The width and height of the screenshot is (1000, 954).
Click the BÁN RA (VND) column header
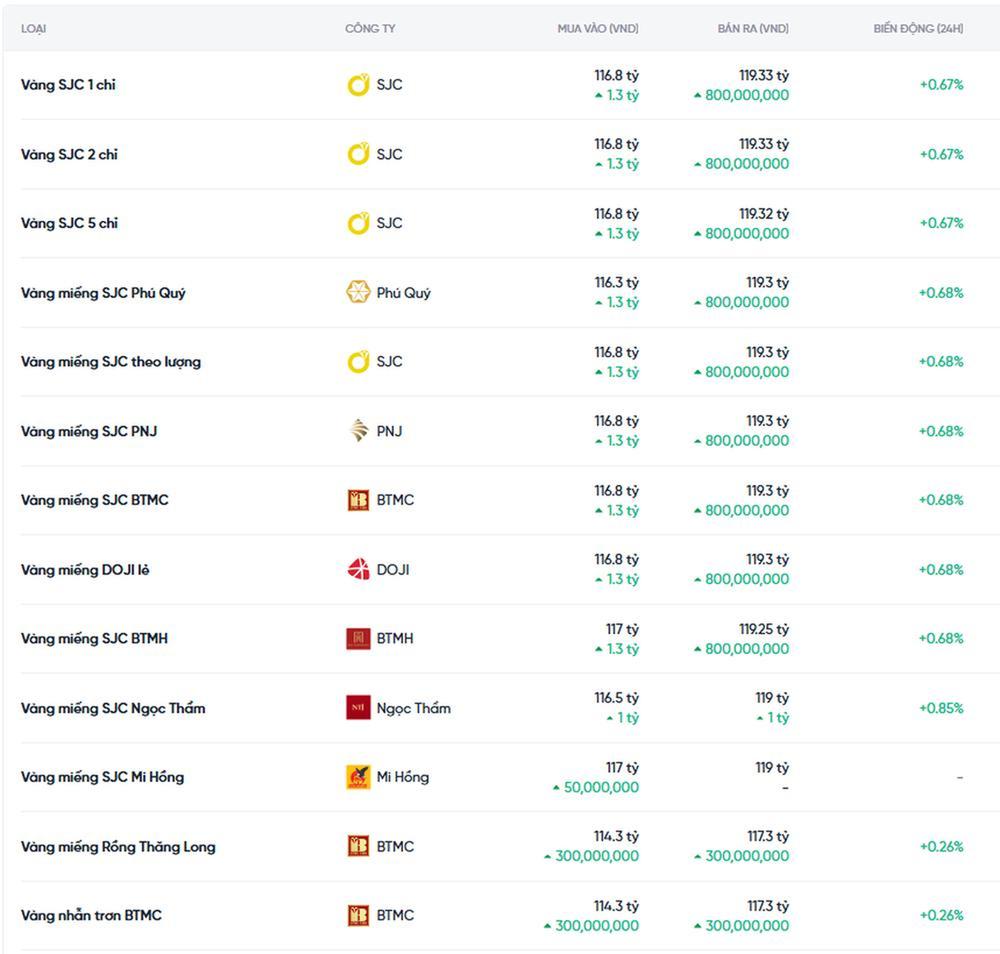click(x=753, y=29)
